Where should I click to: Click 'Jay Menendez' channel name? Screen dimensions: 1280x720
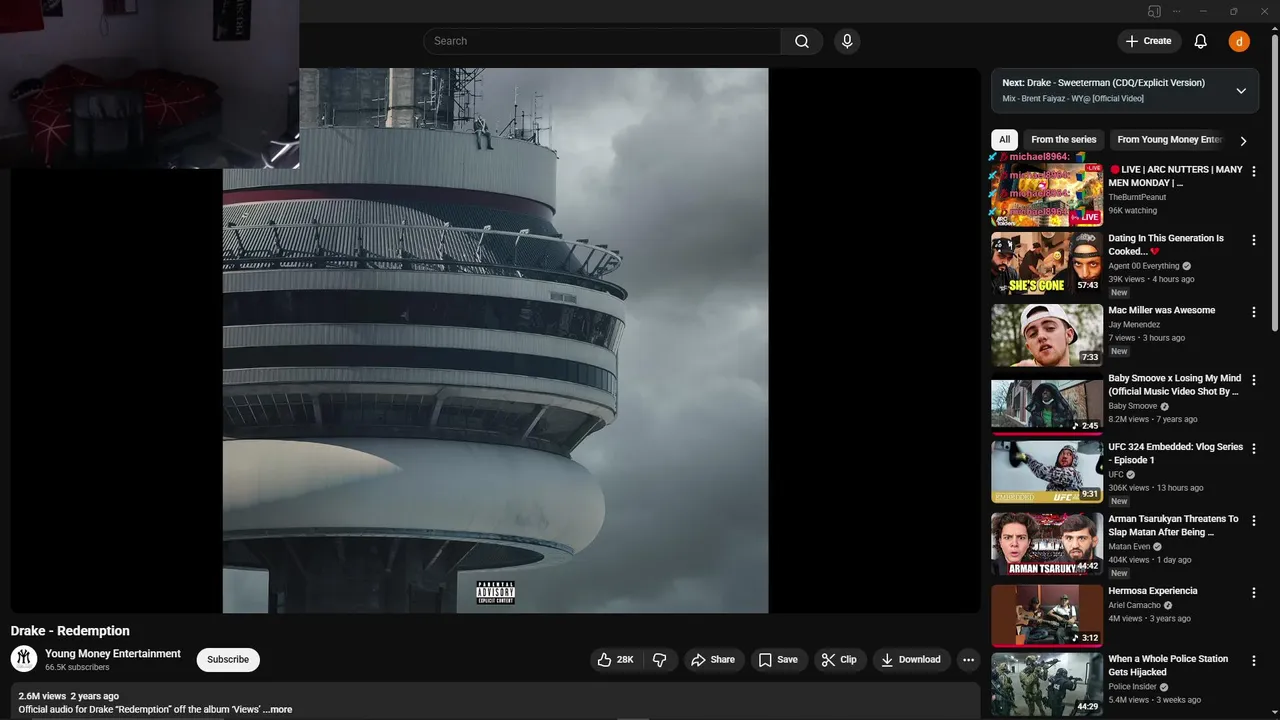[1134, 325]
